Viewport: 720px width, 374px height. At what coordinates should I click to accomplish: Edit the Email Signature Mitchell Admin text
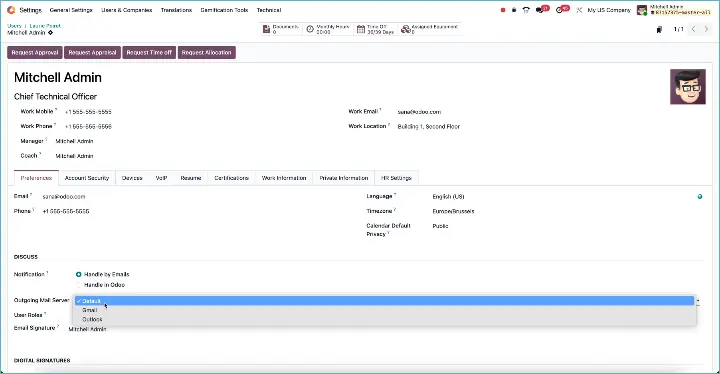coord(87,329)
